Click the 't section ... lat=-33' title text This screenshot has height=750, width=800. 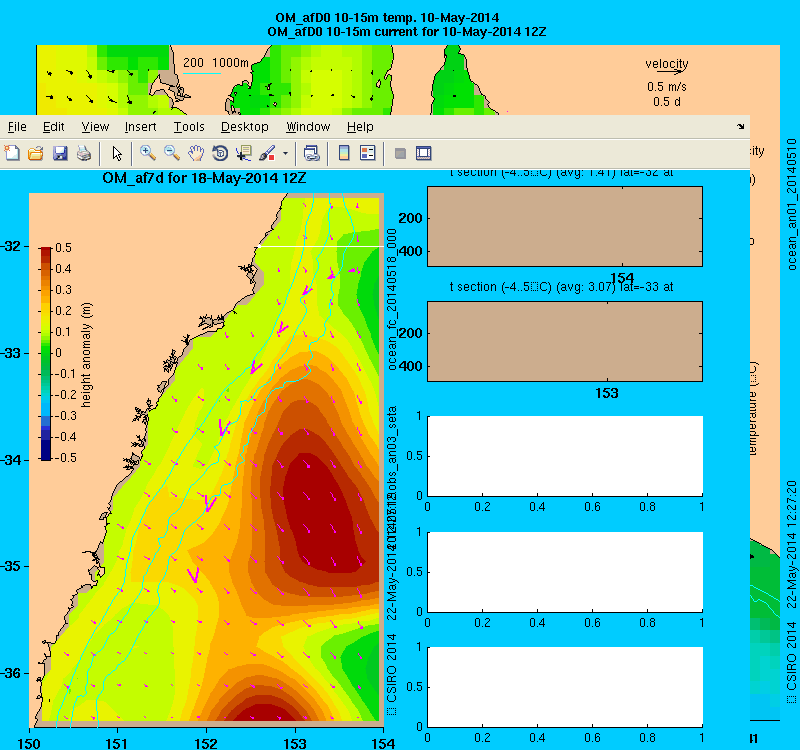pos(561,287)
